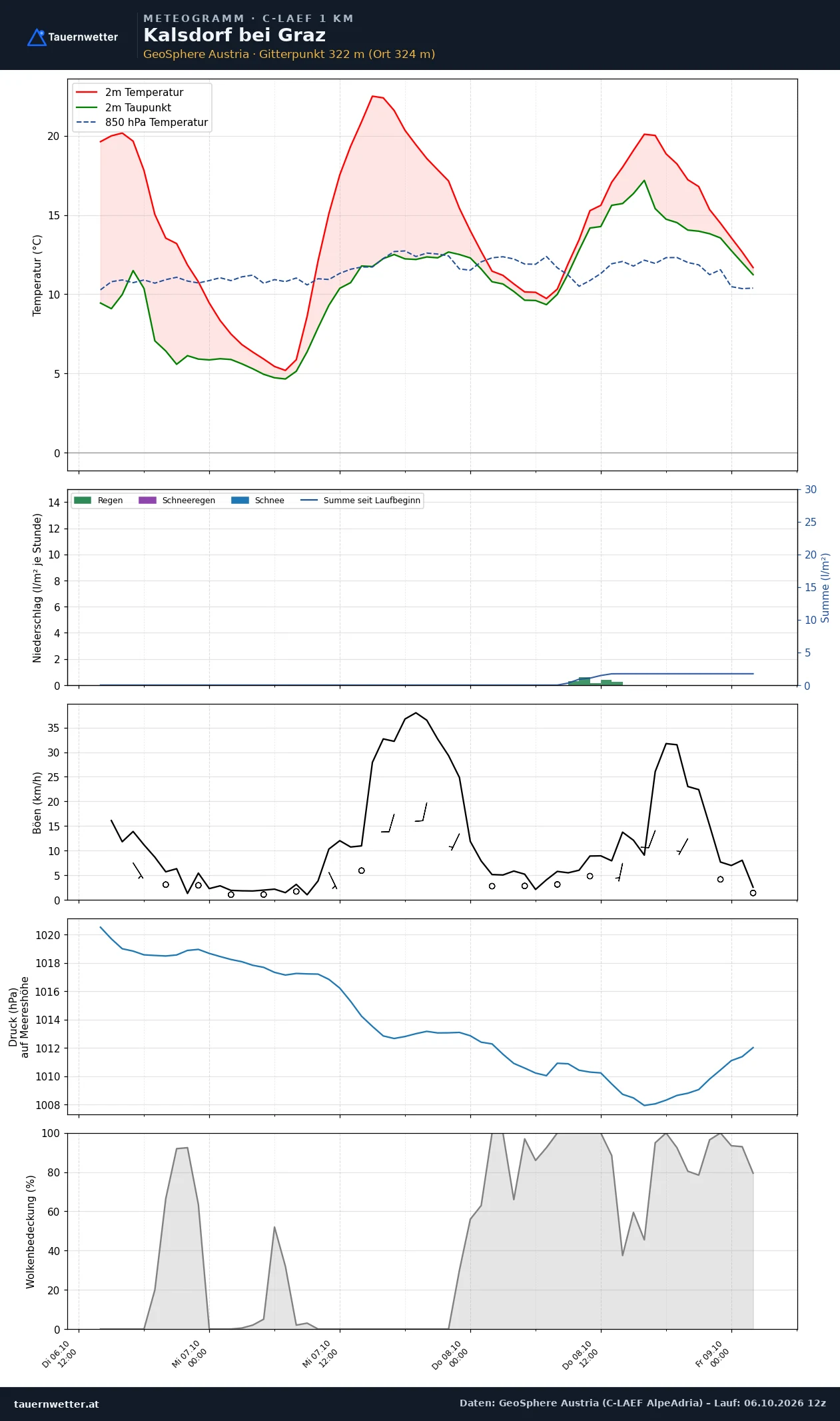Click the "Do 08.10 00:00" time tick label
Viewport: 840px width, 1421px height.
450,1355
